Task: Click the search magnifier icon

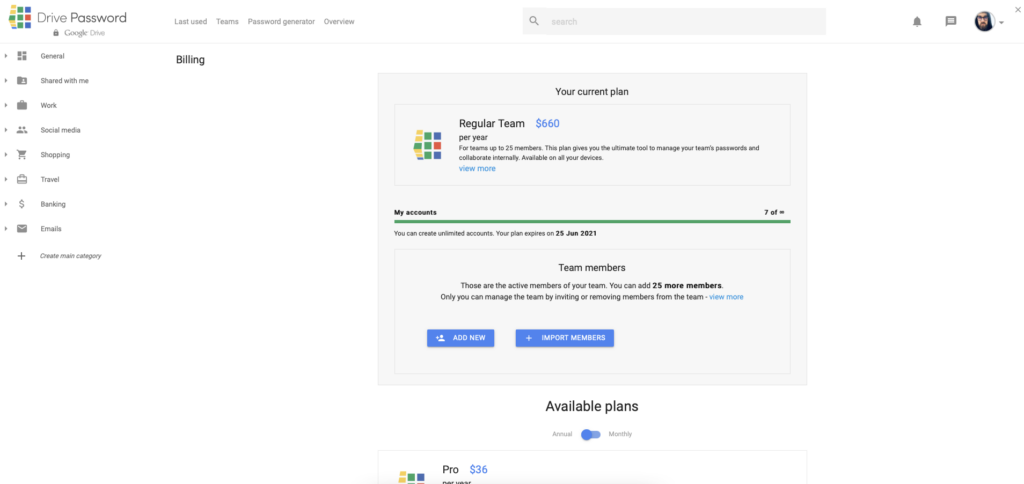Action: 534,21
